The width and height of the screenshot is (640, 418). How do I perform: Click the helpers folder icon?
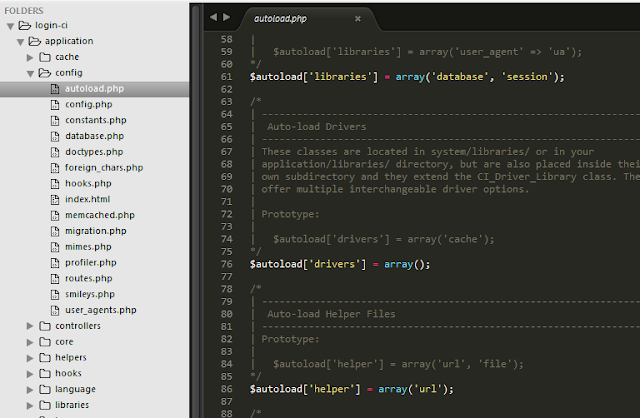pyautogui.click(x=45, y=358)
